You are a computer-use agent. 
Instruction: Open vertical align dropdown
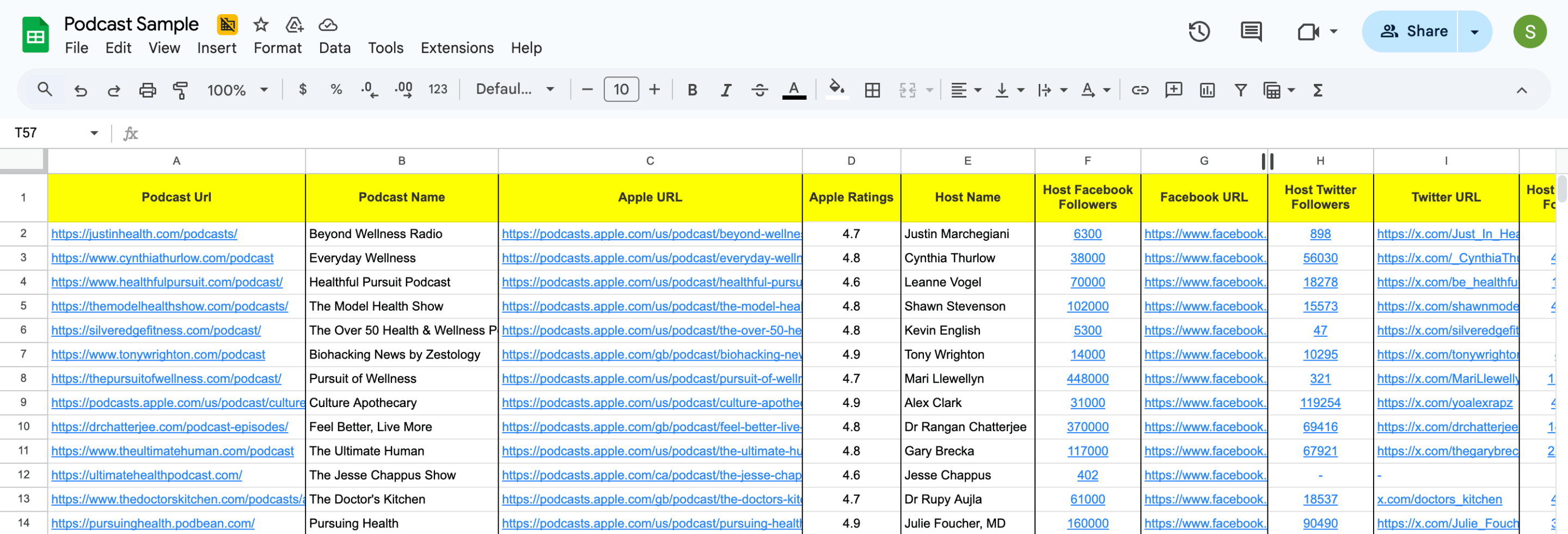[1009, 90]
